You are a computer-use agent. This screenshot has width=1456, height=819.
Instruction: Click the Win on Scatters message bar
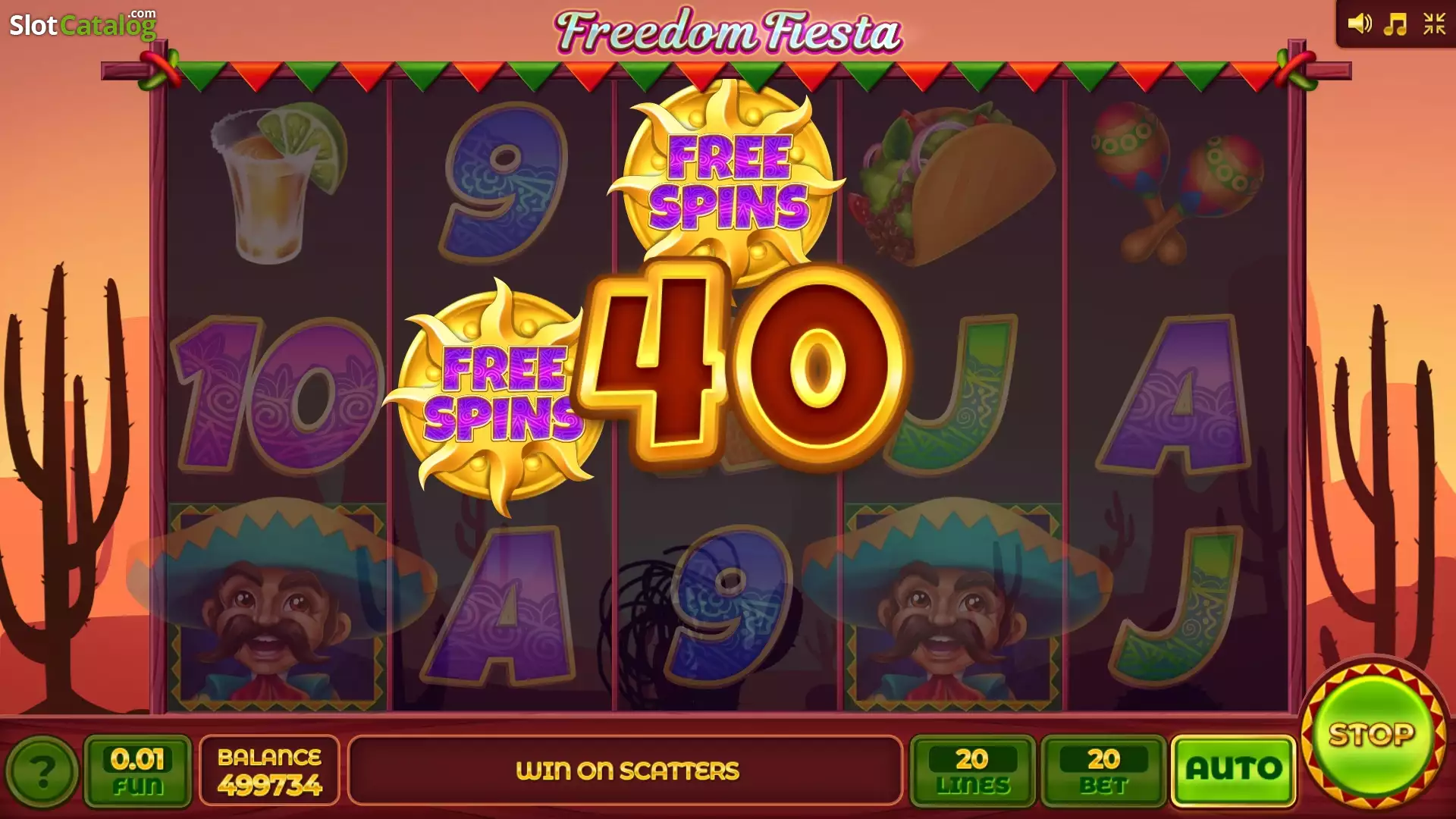(x=626, y=770)
